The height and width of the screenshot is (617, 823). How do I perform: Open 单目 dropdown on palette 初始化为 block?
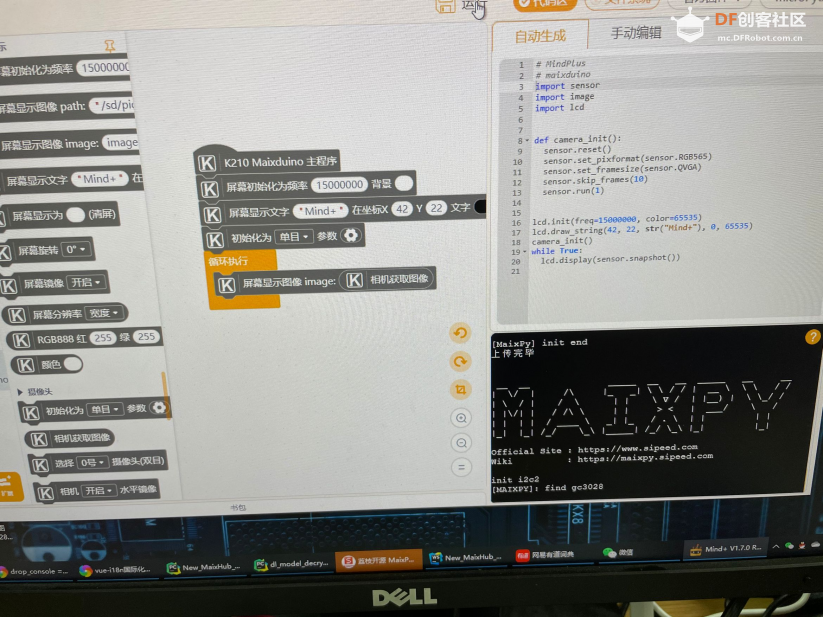click(105, 409)
